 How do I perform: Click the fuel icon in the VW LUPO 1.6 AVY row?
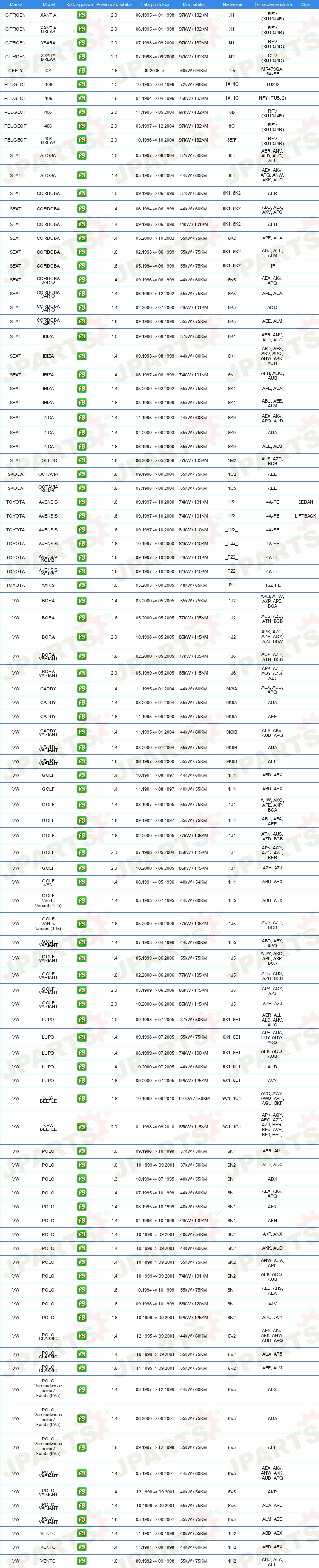82,1080
